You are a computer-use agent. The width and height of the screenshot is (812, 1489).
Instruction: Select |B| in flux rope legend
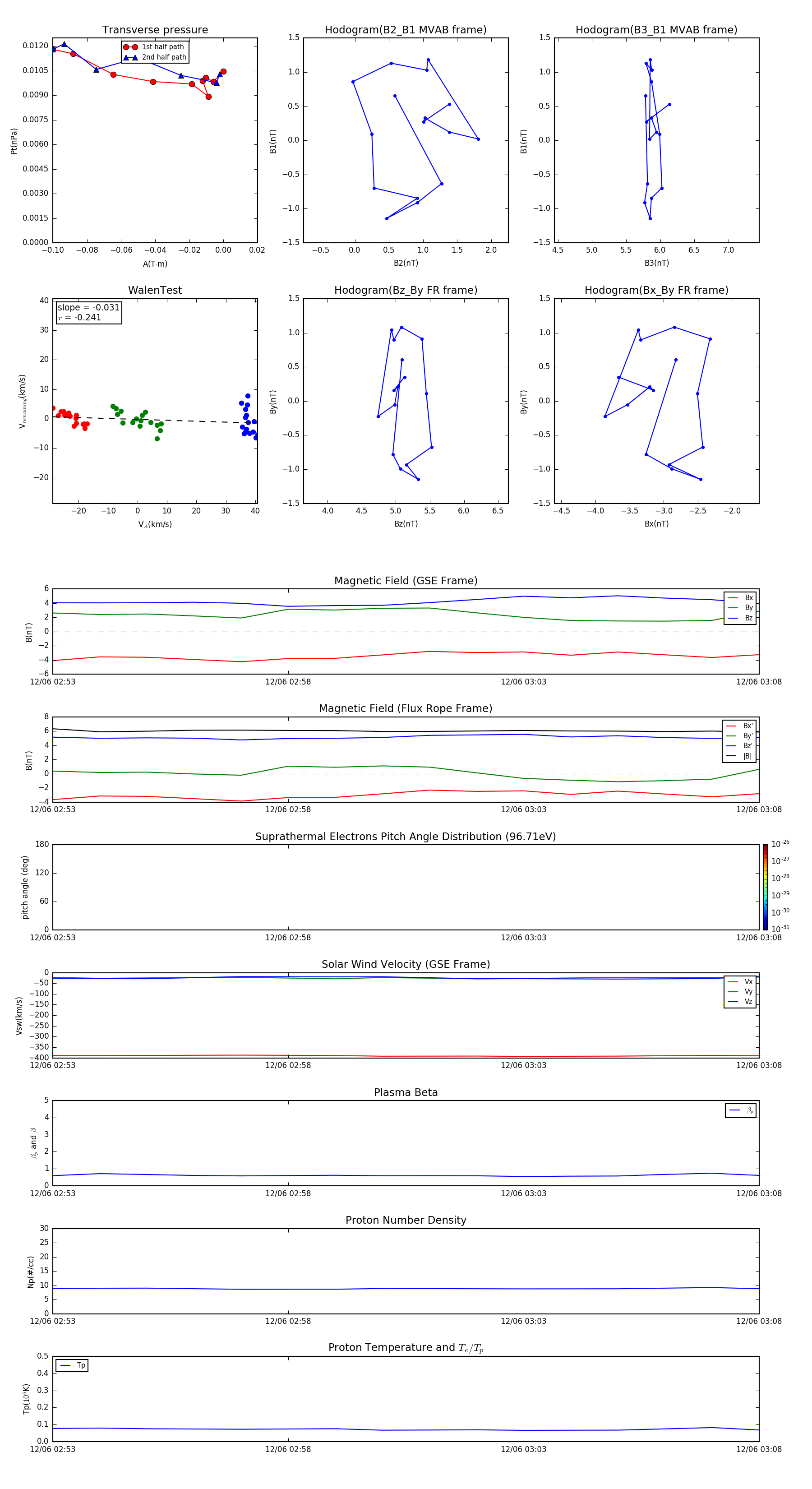pyautogui.click(x=740, y=756)
